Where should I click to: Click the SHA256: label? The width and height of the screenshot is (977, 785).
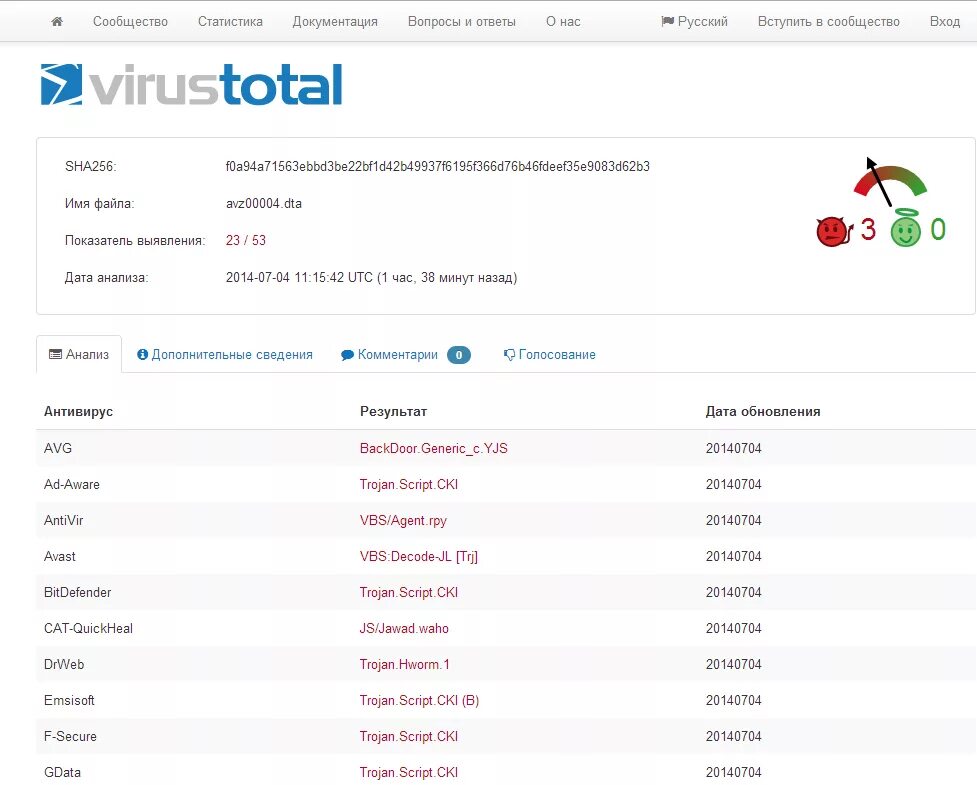[91, 166]
